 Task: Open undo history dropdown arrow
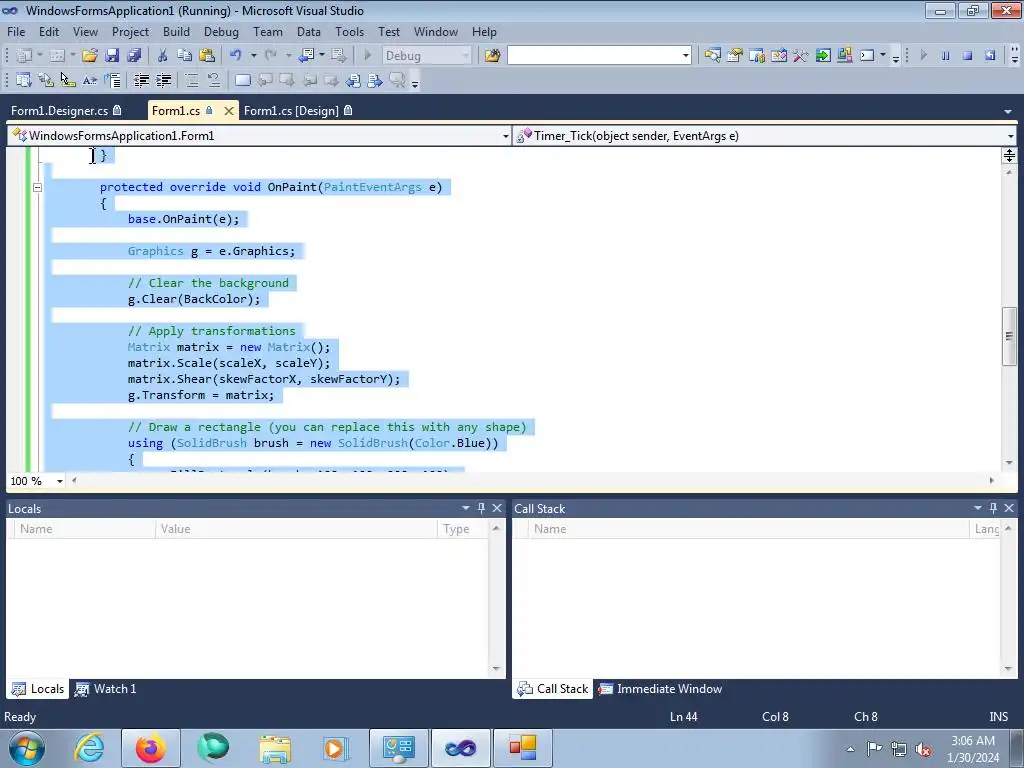253,56
